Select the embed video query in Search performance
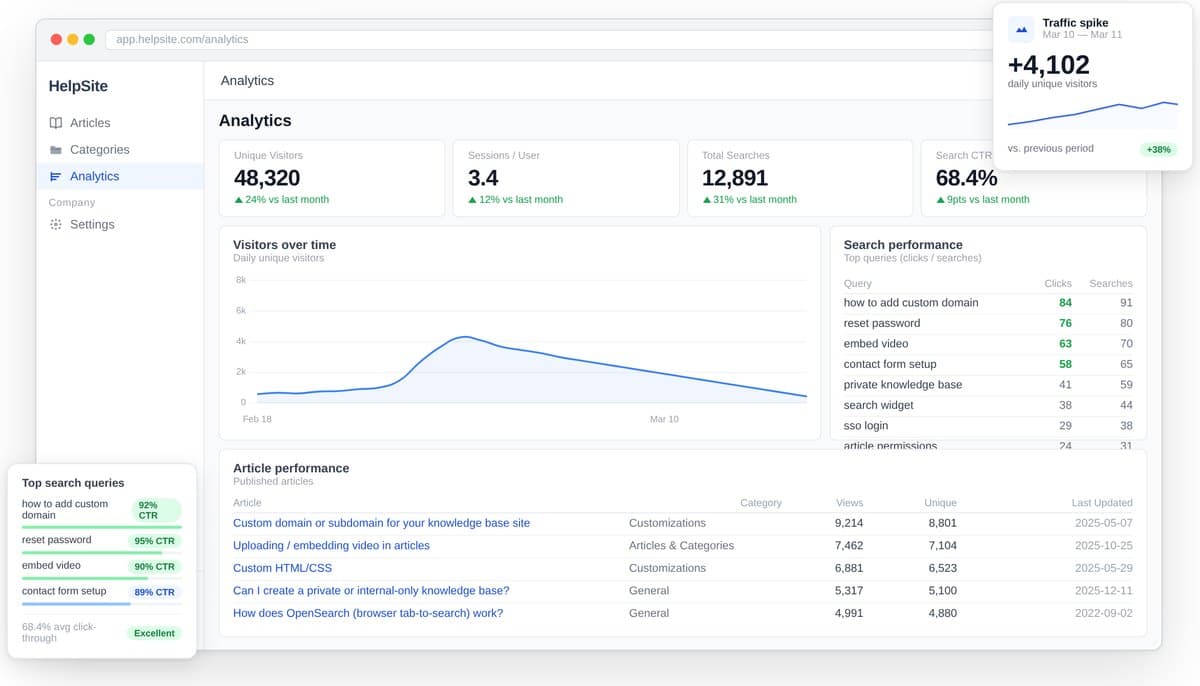 (988, 343)
